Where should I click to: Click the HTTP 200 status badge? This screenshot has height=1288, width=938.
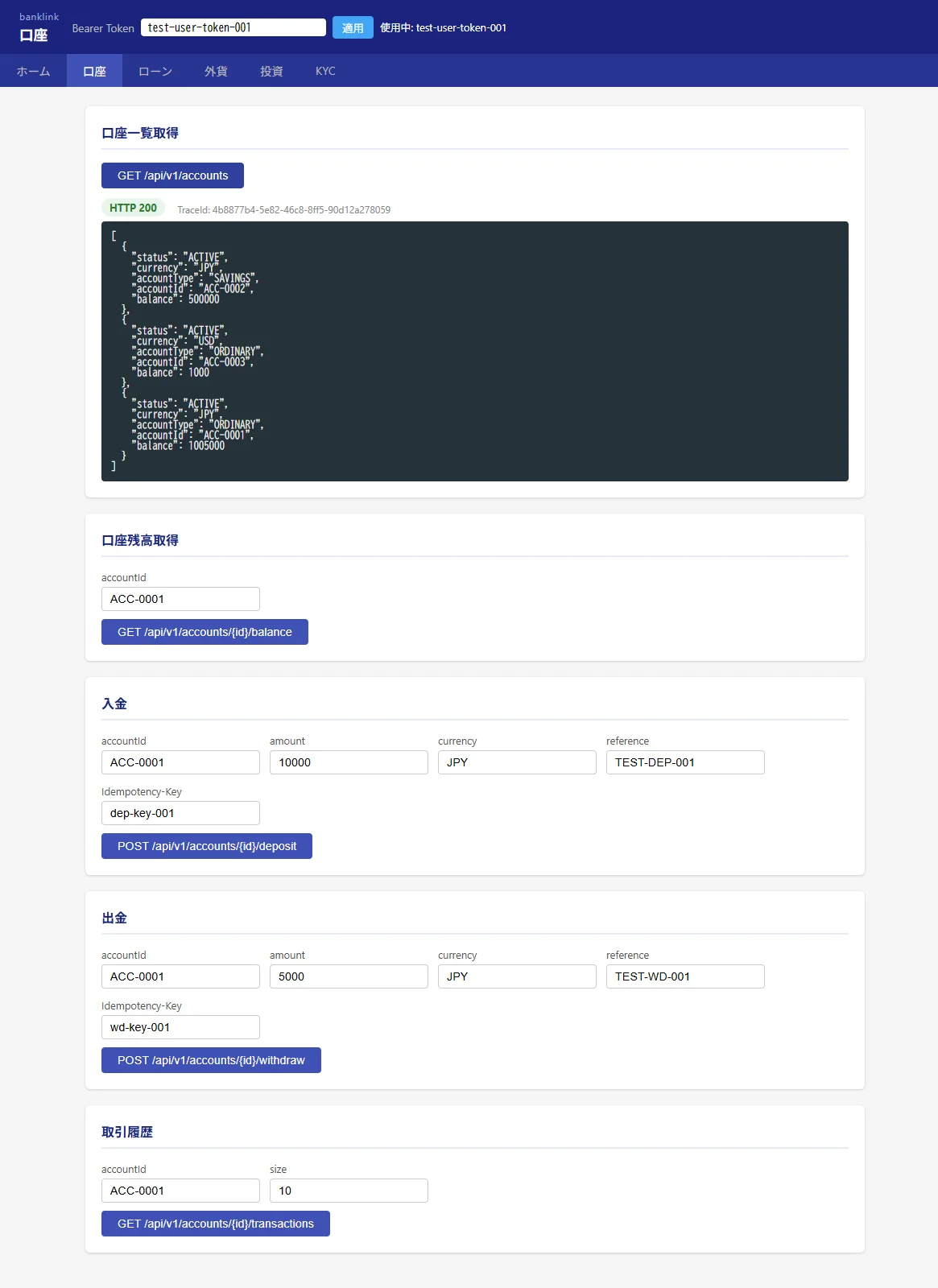coord(133,208)
